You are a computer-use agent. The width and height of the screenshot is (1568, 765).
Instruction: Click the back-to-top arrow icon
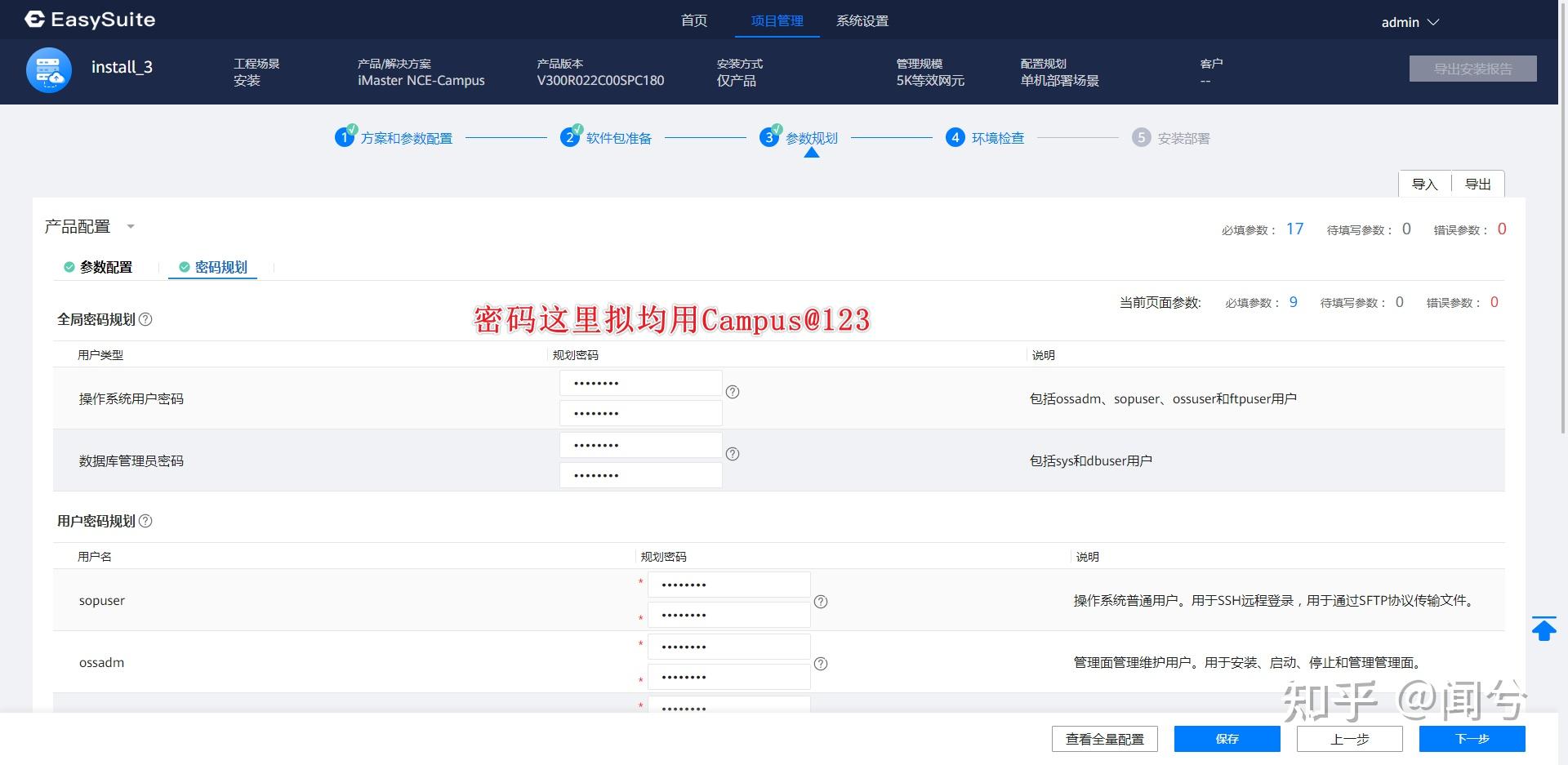1543,629
